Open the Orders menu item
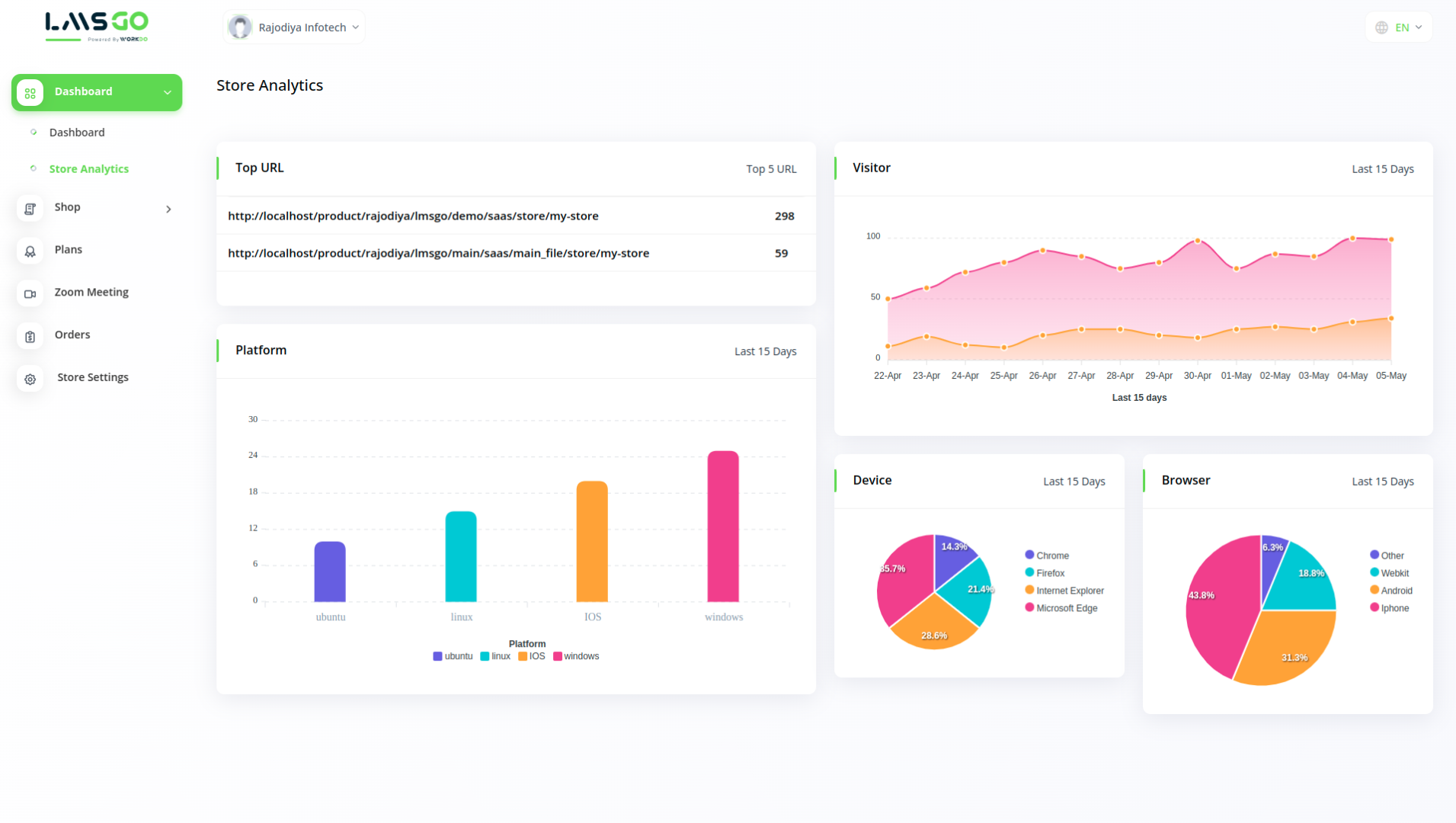The width and height of the screenshot is (1456, 823). point(72,335)
